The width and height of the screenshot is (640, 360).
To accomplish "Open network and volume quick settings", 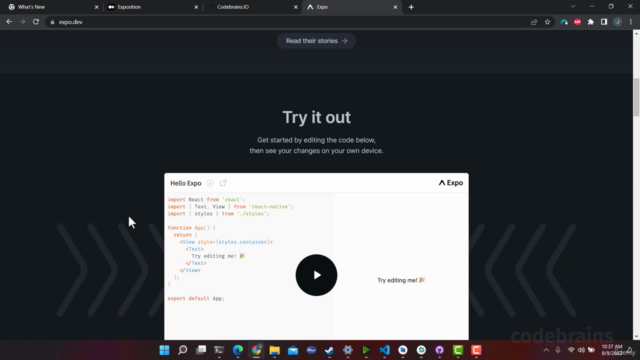I will 581,350.
